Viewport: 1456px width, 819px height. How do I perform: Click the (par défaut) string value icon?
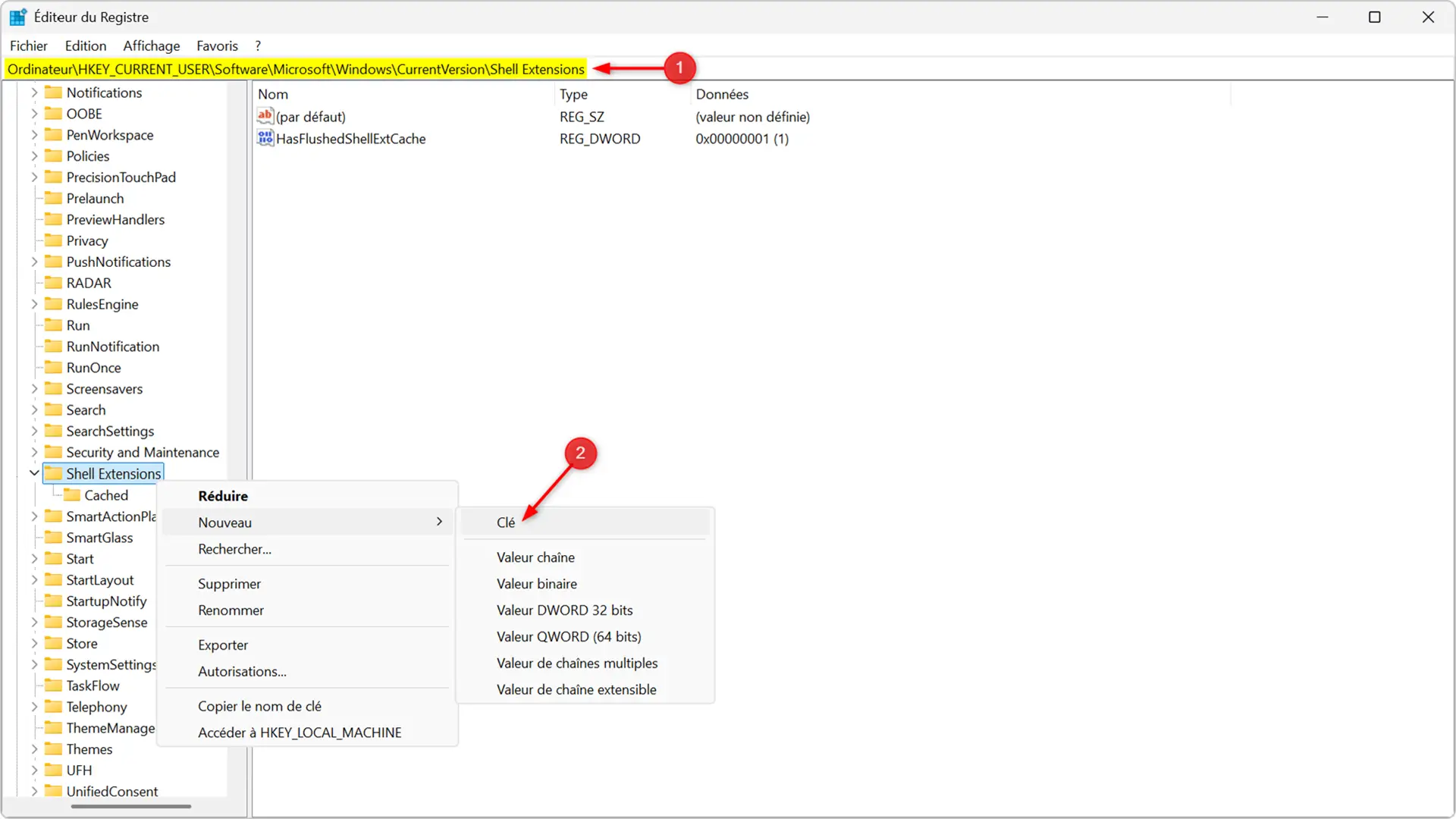tap(265, 116)
